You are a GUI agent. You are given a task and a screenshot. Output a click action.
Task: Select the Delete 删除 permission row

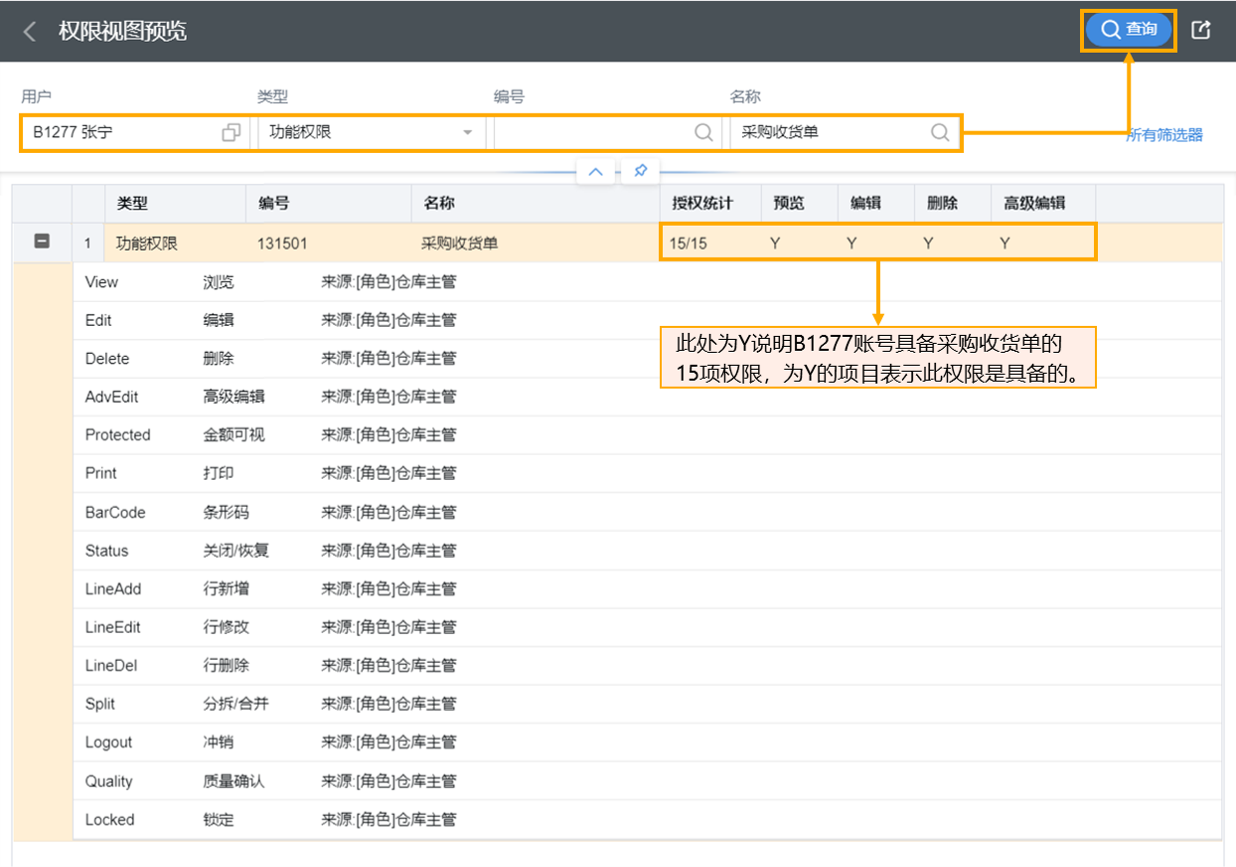click(x=646, y=358)
